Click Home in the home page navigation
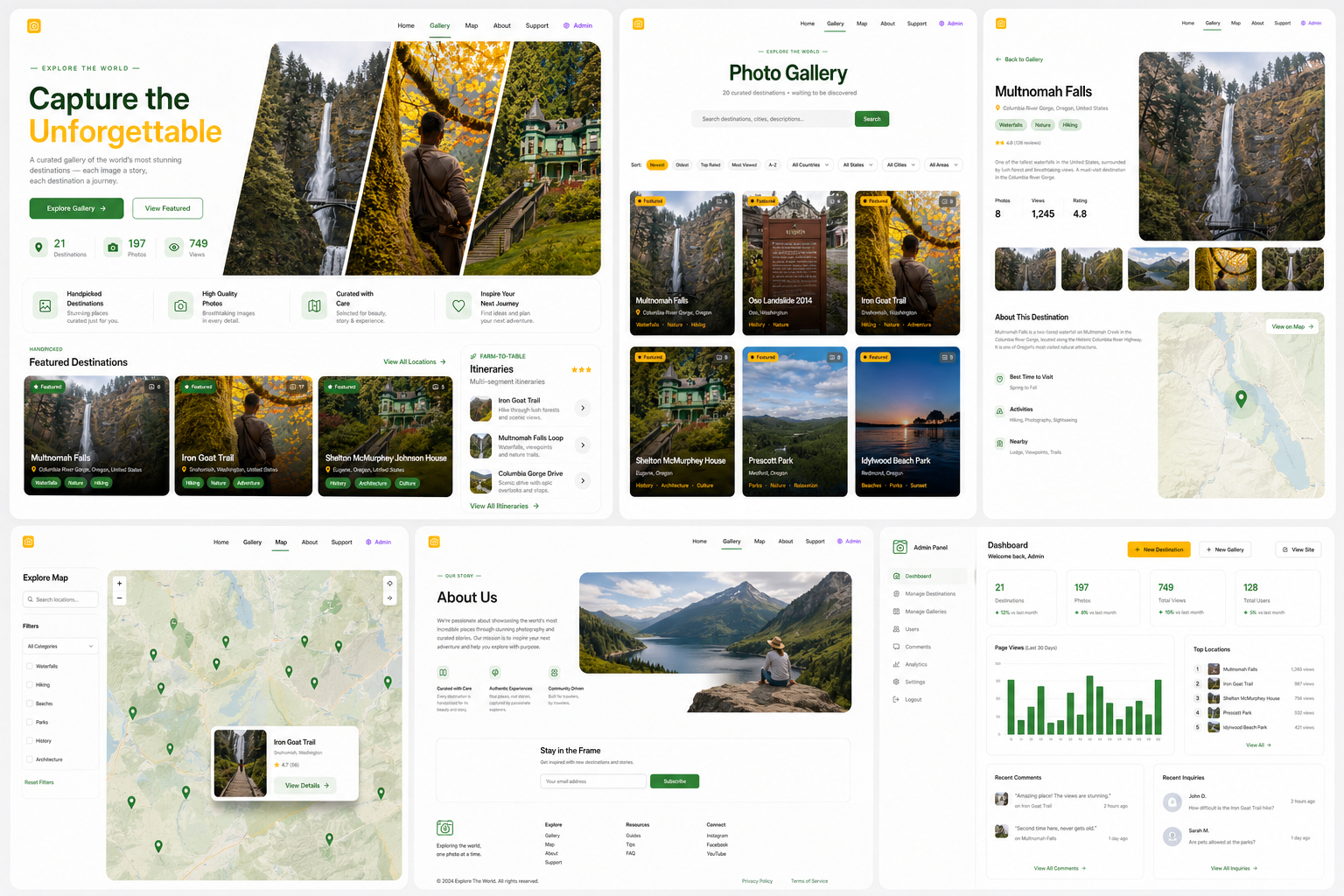Image resolution: width=1344 pixels, height=896 pixels. pyautogui.click(x=406, y=25)
